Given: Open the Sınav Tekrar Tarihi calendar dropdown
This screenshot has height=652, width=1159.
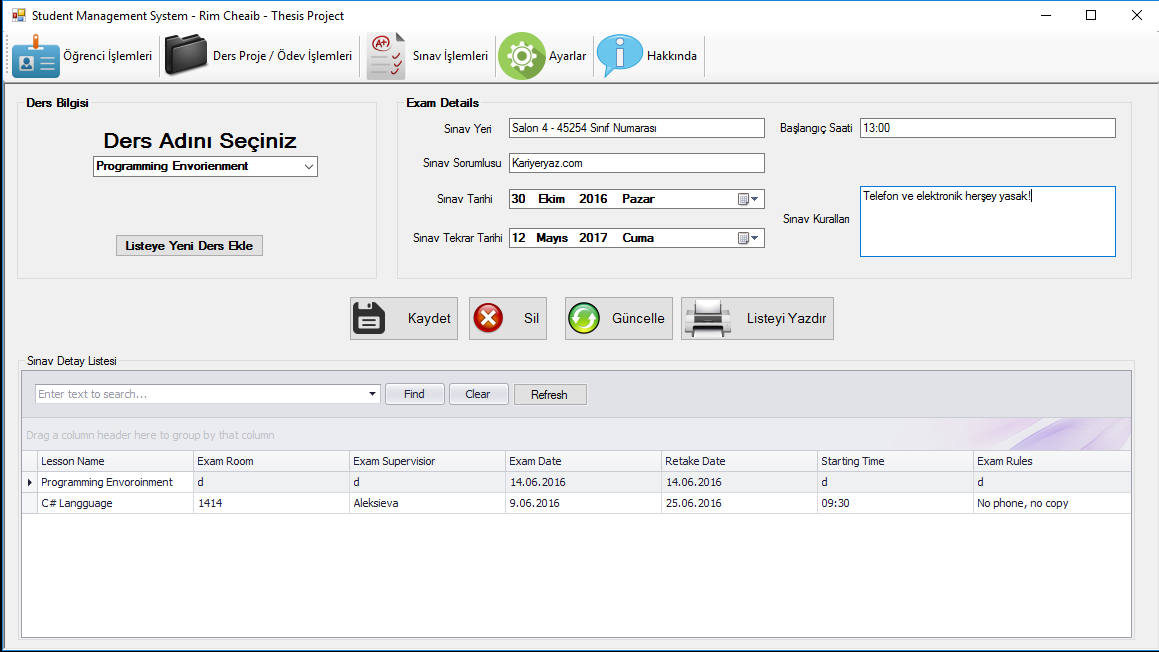Looking at the screenshot, I should click(x=749, y=238).
